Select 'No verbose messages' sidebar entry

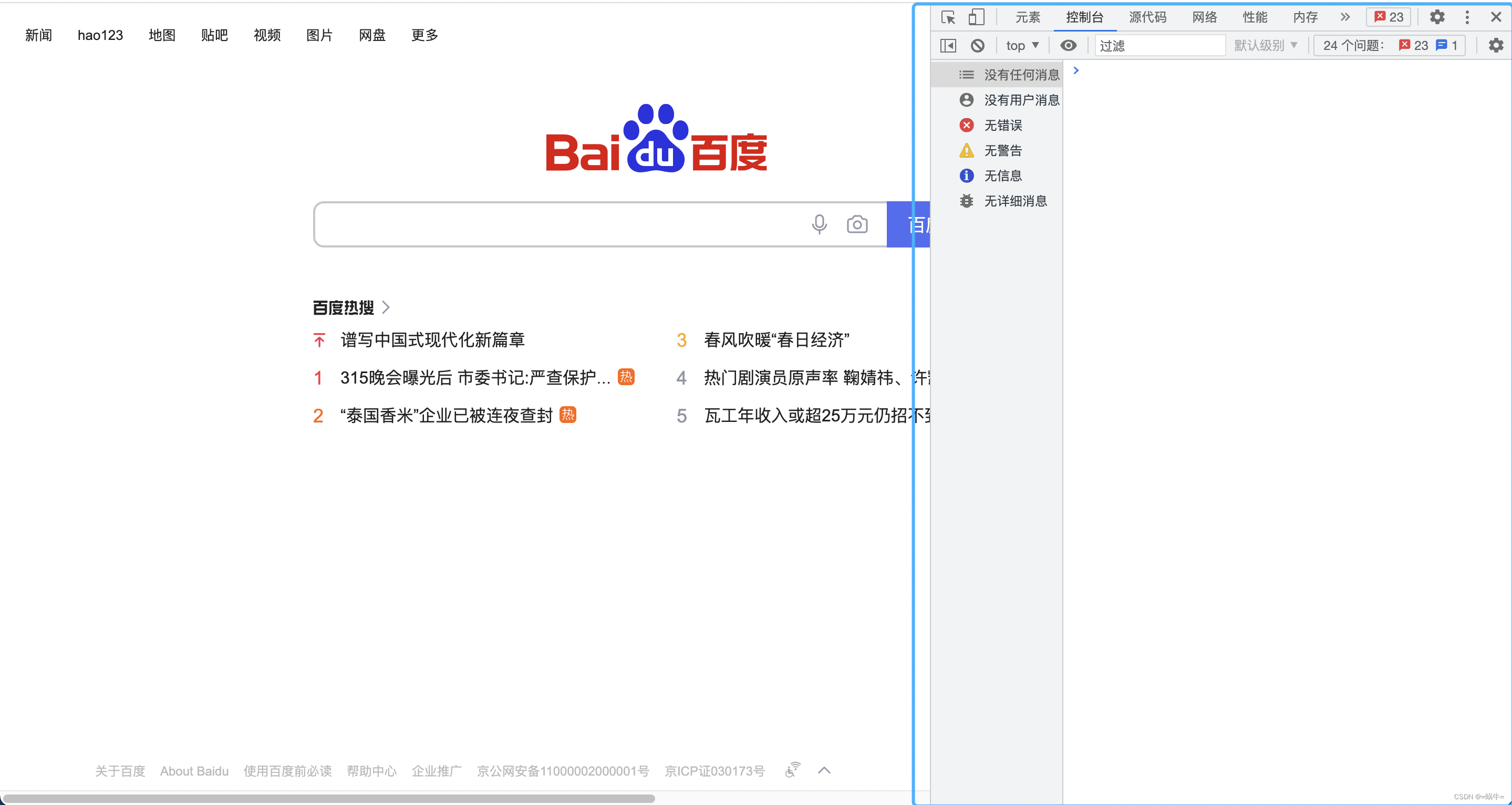(x=997, y=201)
